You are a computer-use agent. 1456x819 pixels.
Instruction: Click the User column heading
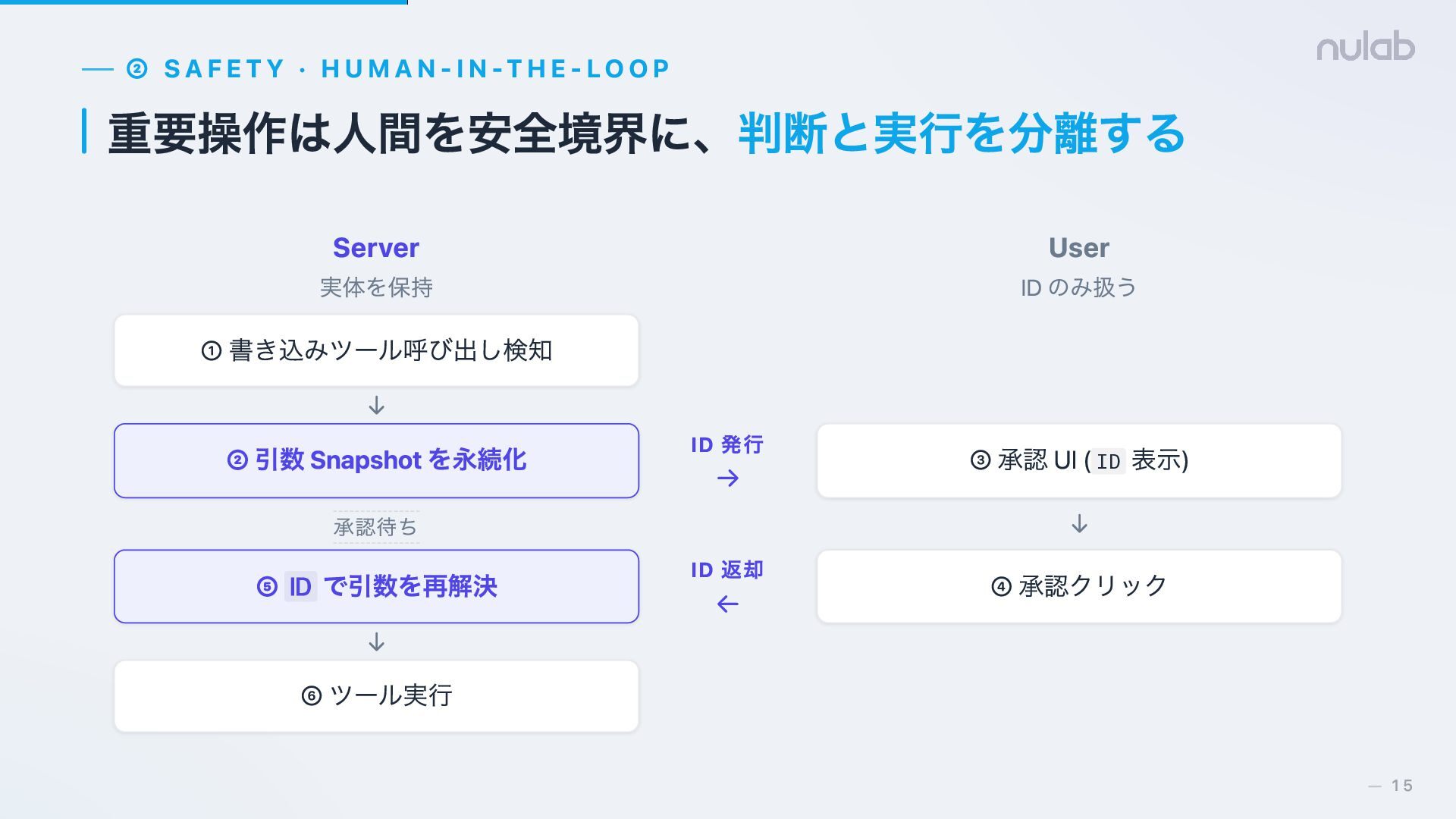coord(1078,248)
